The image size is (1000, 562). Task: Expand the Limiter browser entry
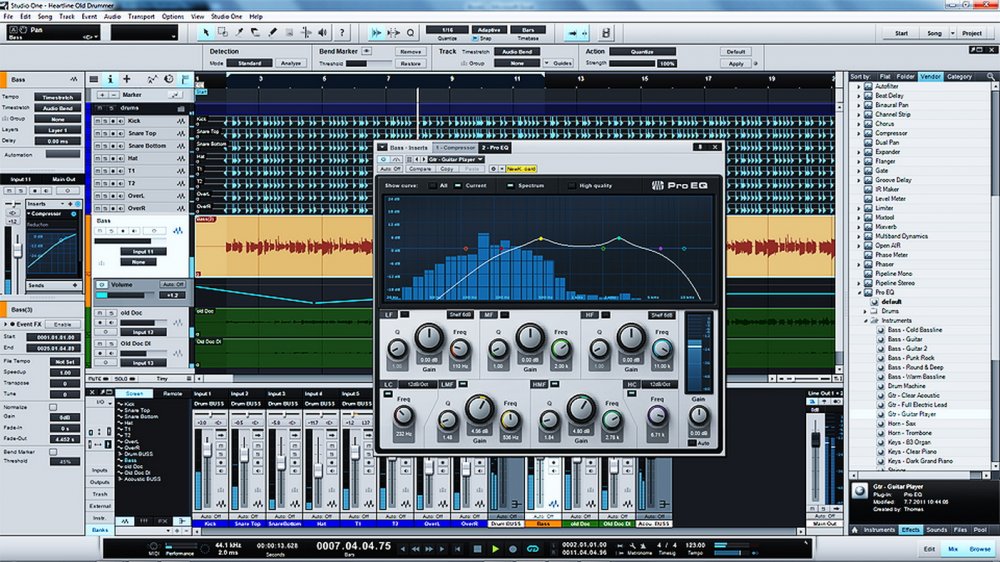pos(858,208)
